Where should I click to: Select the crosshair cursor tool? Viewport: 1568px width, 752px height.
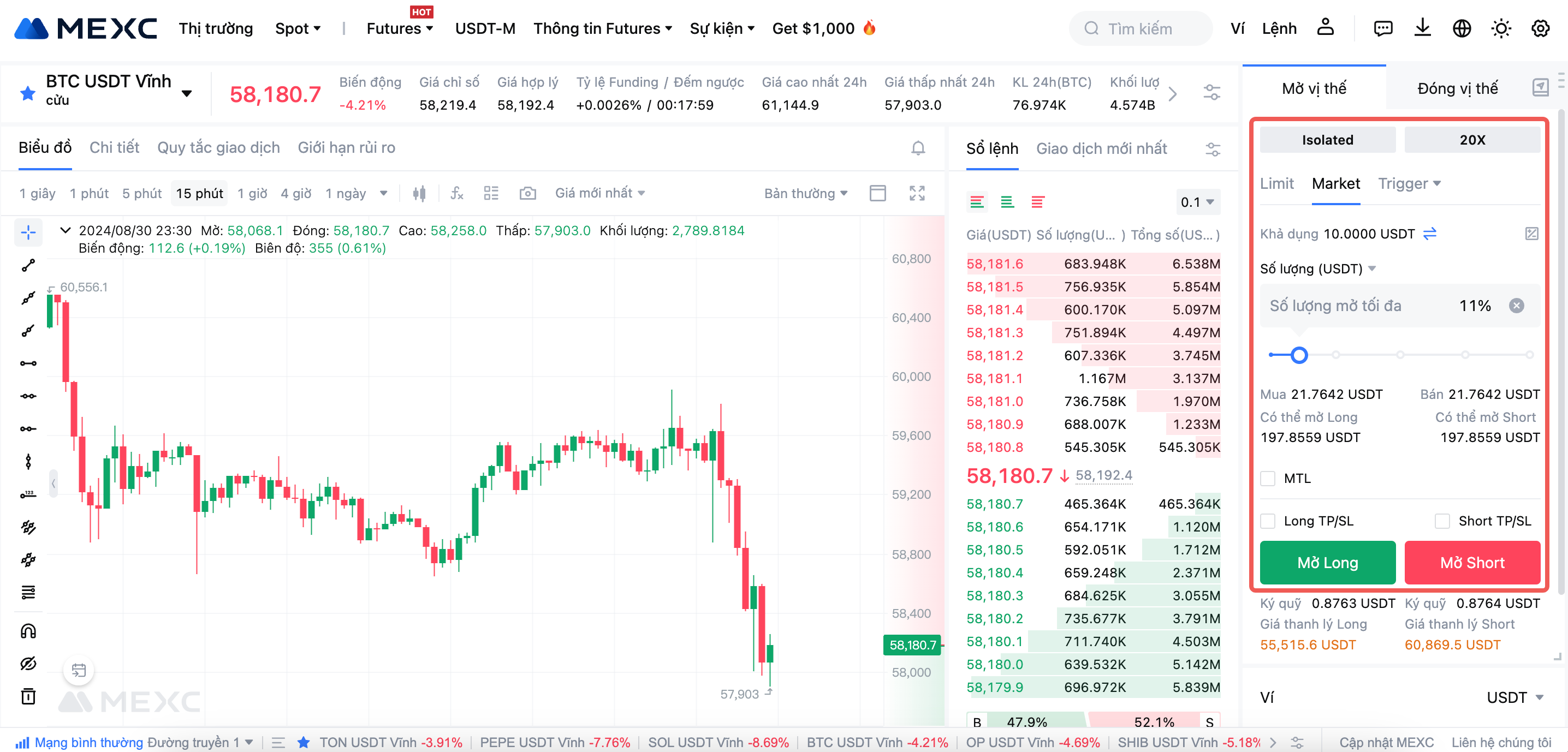[x=28, y=232]
